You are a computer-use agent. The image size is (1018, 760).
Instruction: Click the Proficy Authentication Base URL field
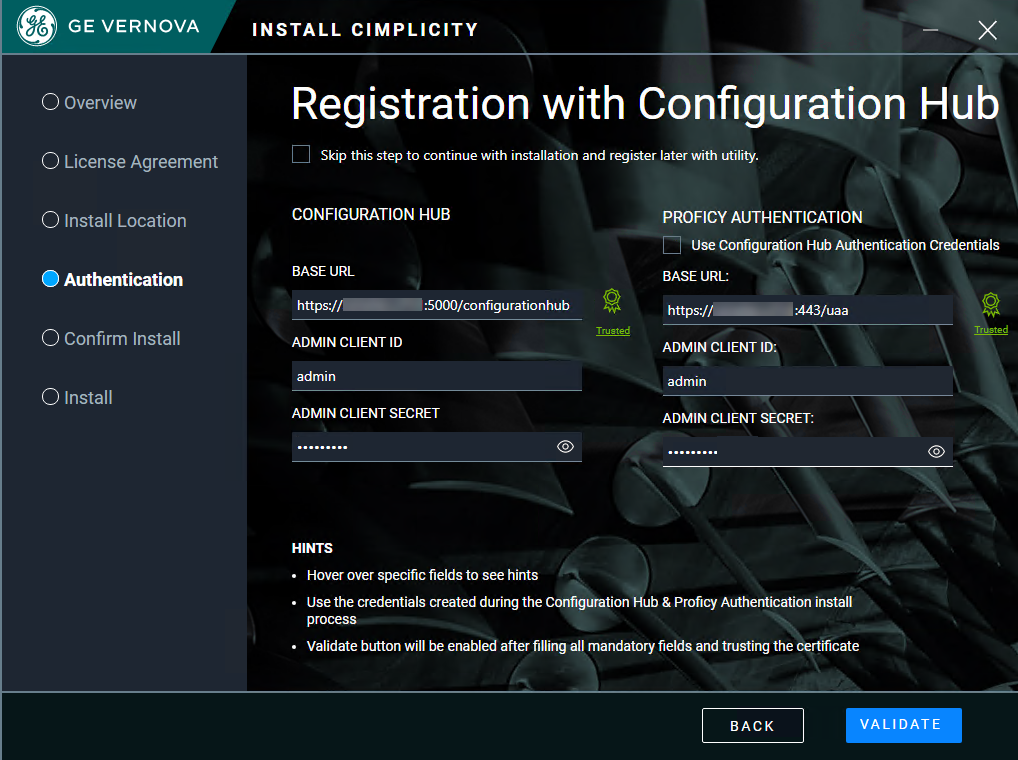point(808,310)
